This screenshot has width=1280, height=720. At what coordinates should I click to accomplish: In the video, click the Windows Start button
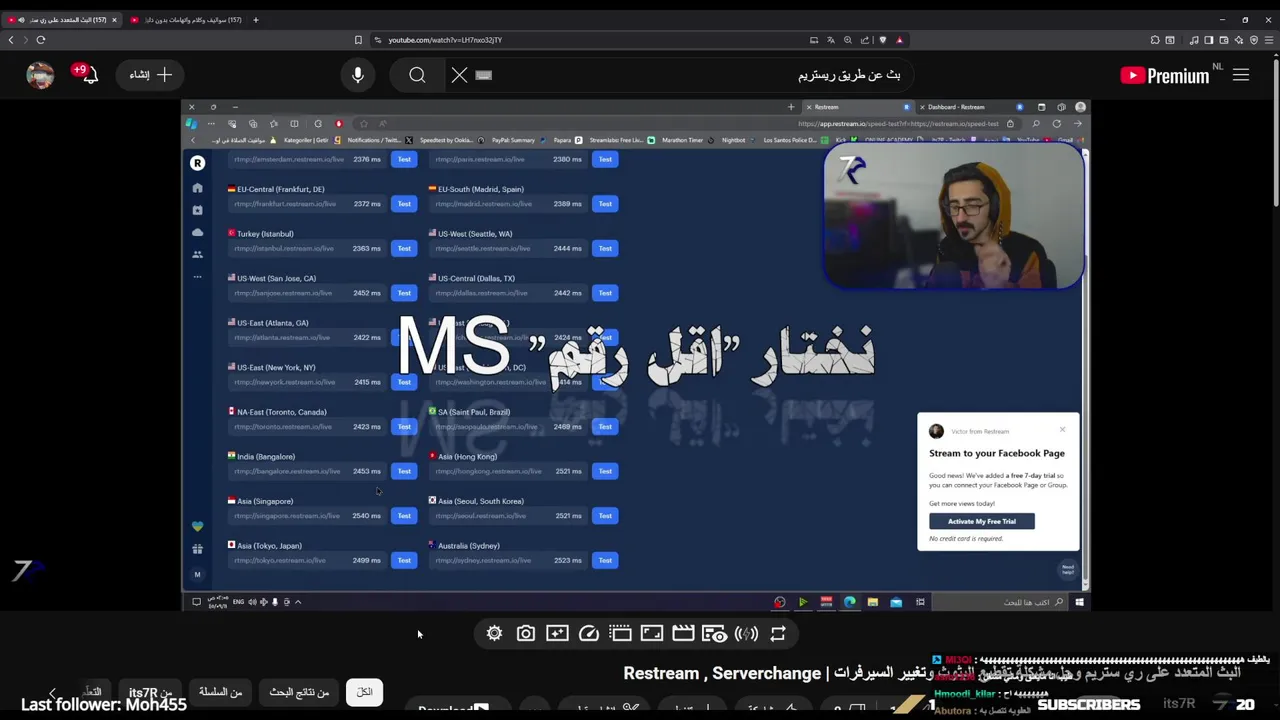1079,602
